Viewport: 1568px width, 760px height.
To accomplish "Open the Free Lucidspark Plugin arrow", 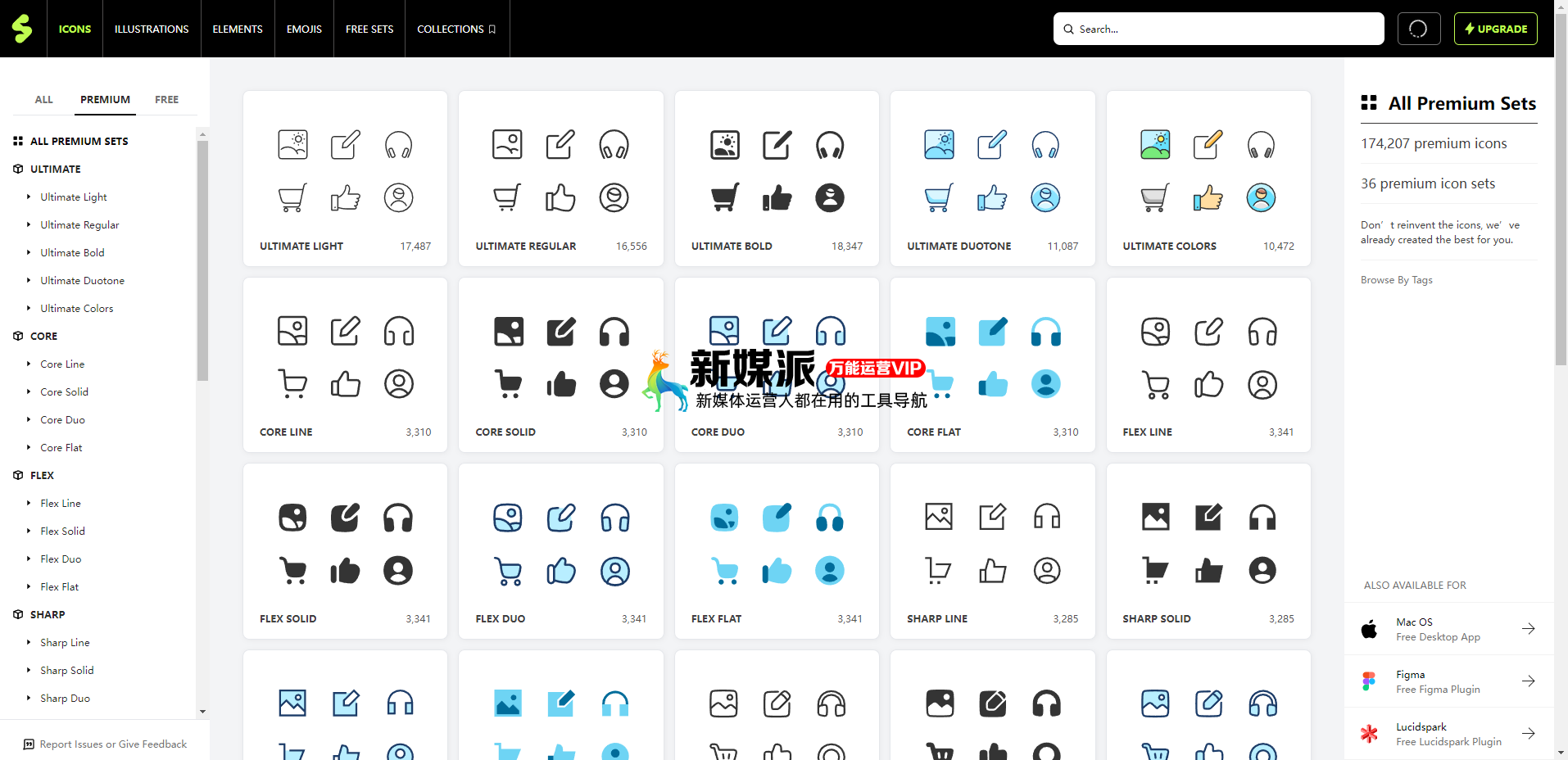I will (x=1528, y=734).
